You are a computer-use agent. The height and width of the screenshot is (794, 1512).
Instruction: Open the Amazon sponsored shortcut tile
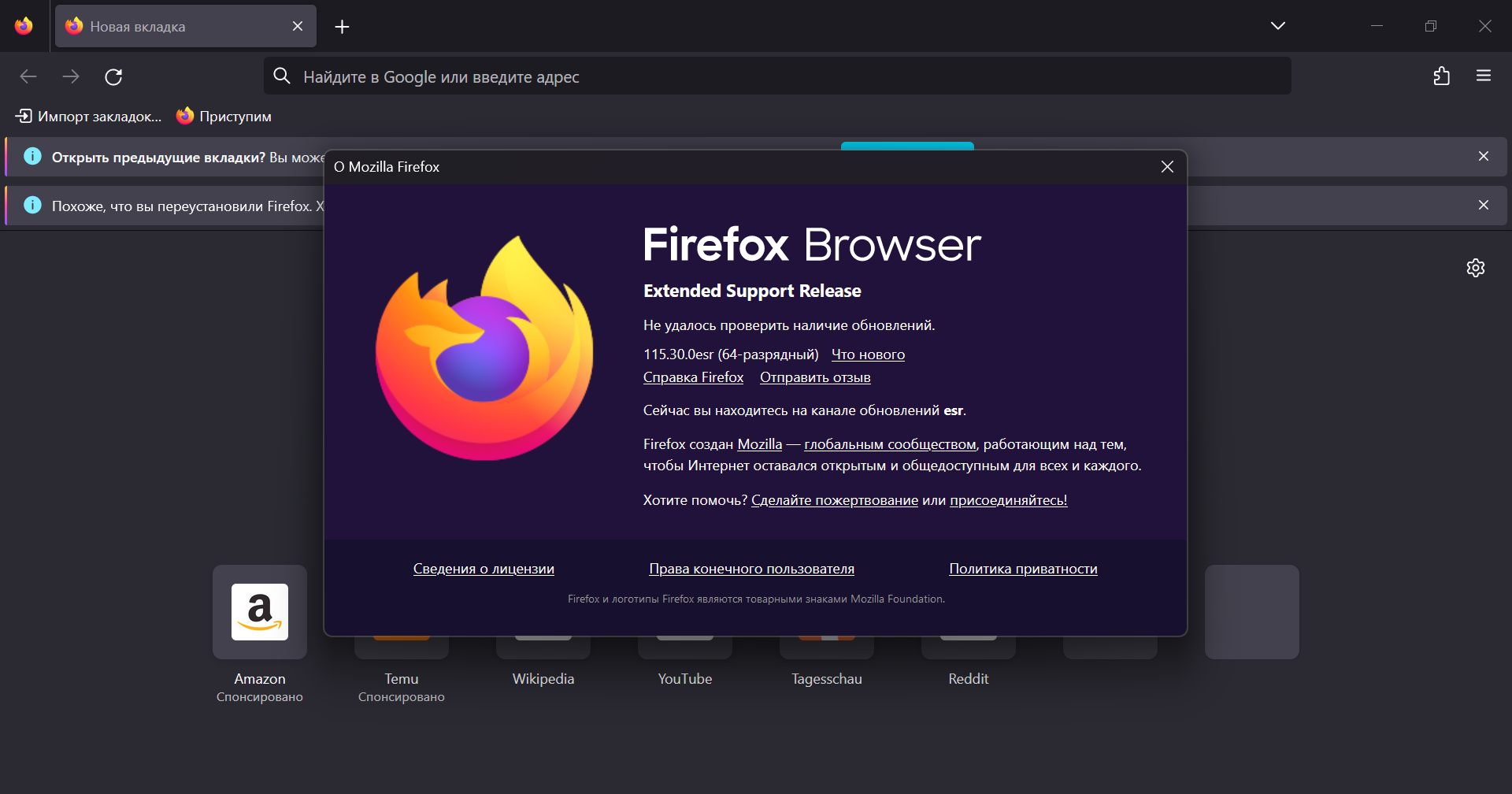point(260,612)
